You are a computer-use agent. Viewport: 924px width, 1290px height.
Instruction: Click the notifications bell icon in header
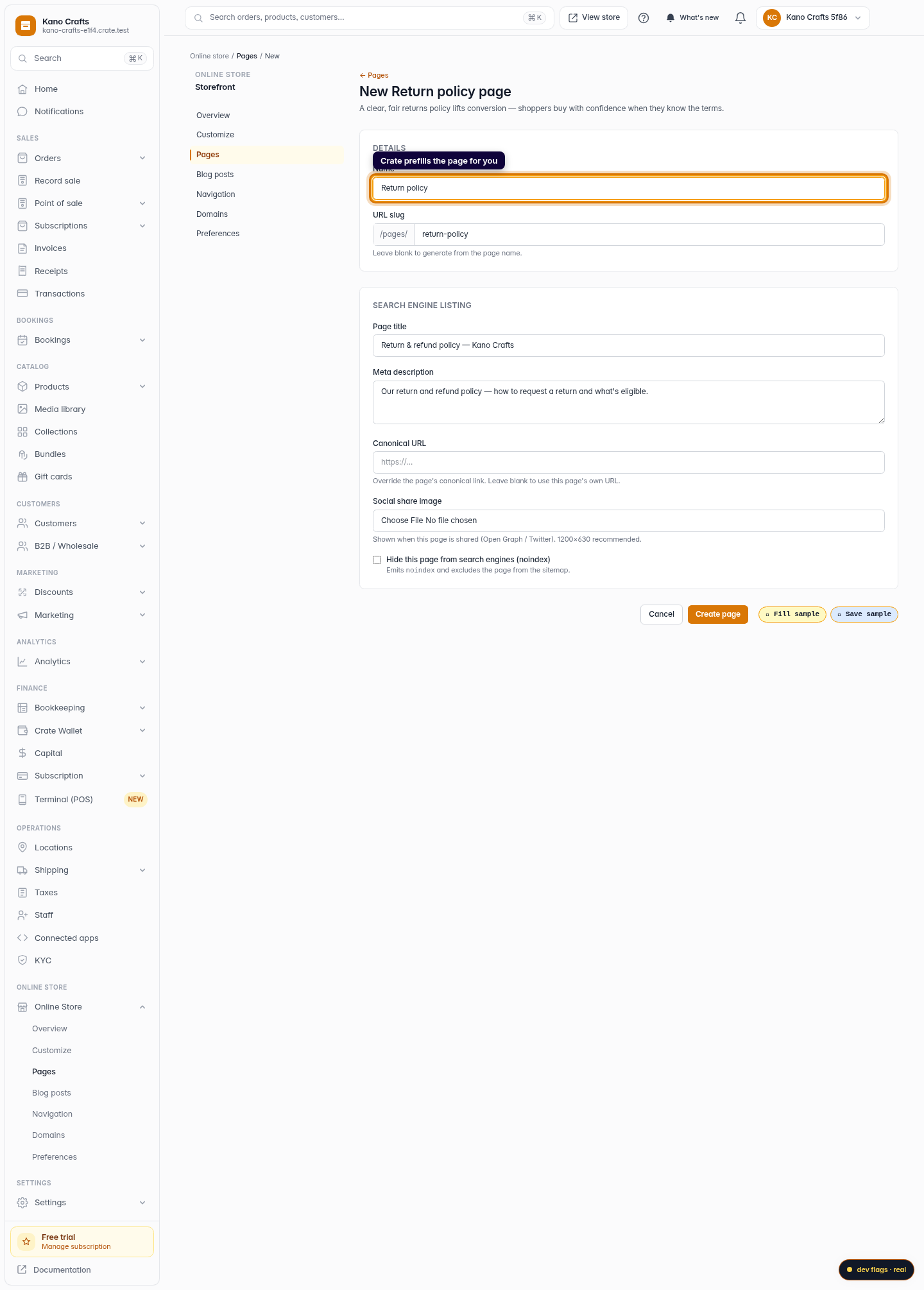[740, 18]
